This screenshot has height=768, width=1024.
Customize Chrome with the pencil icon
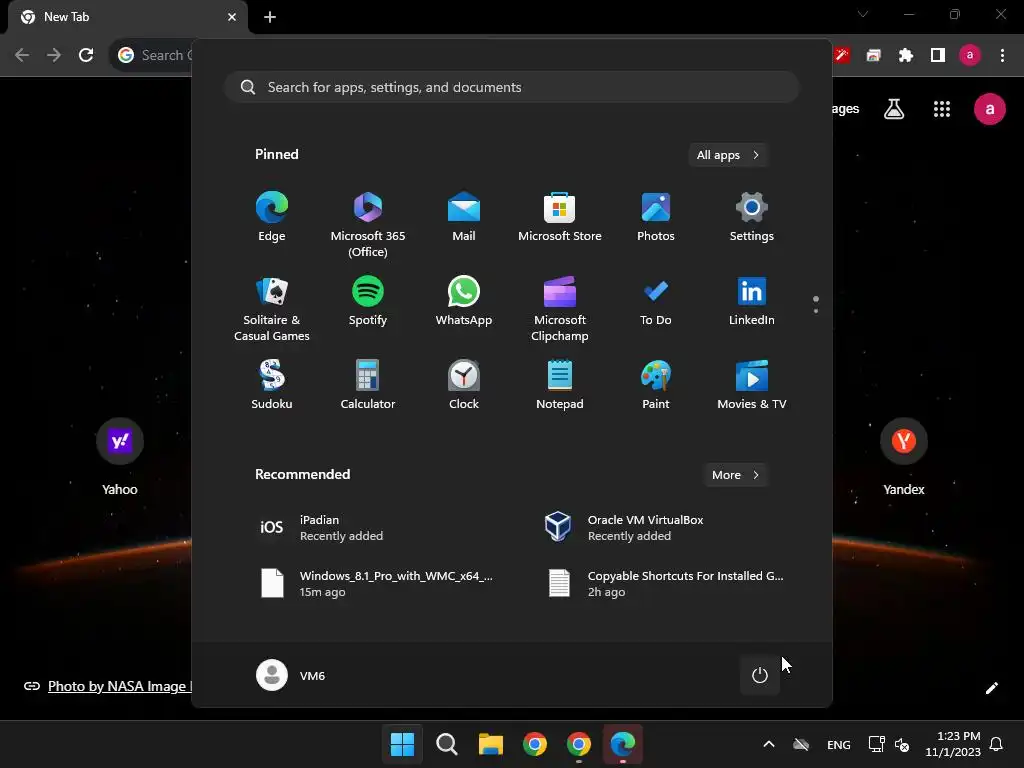[991, 688]
